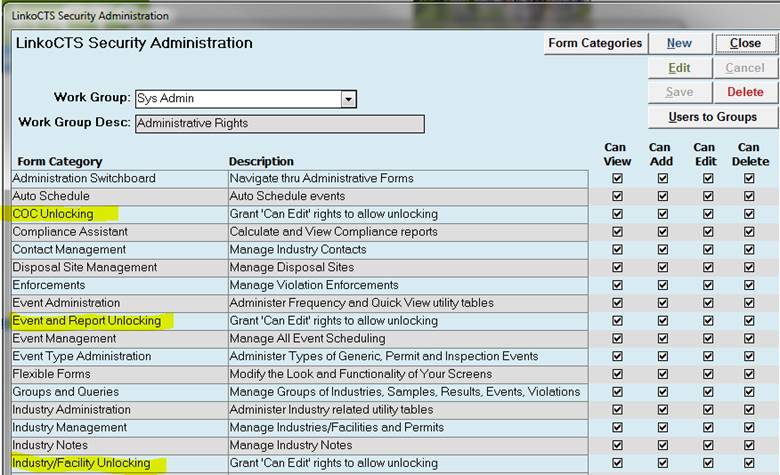Viewport: 780px width, 475px height.
Task: Toggle Can Add for Auto Schedule
Action: point(663,196)
